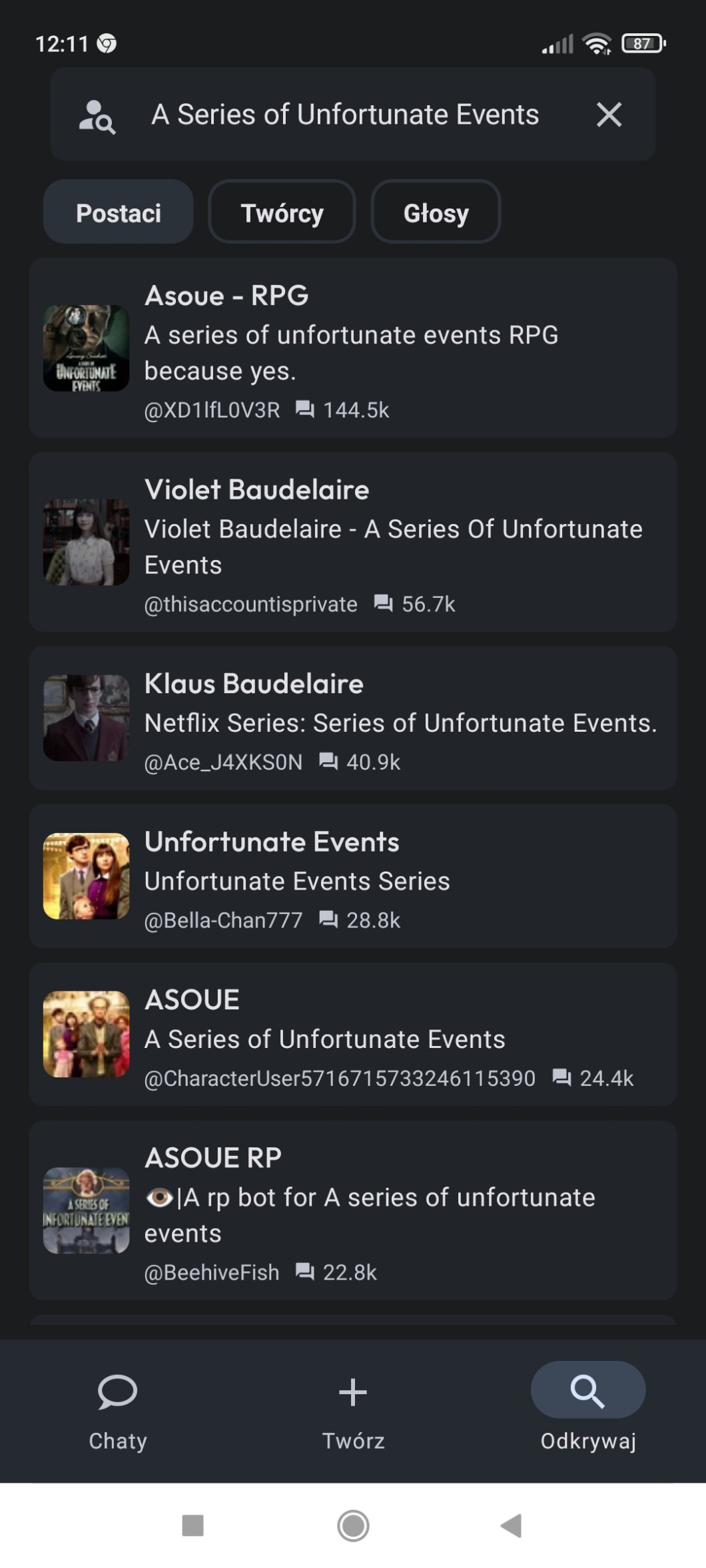Tap the search field with query text
Viewport: 706px width, 1568px height.
[345, 115]
